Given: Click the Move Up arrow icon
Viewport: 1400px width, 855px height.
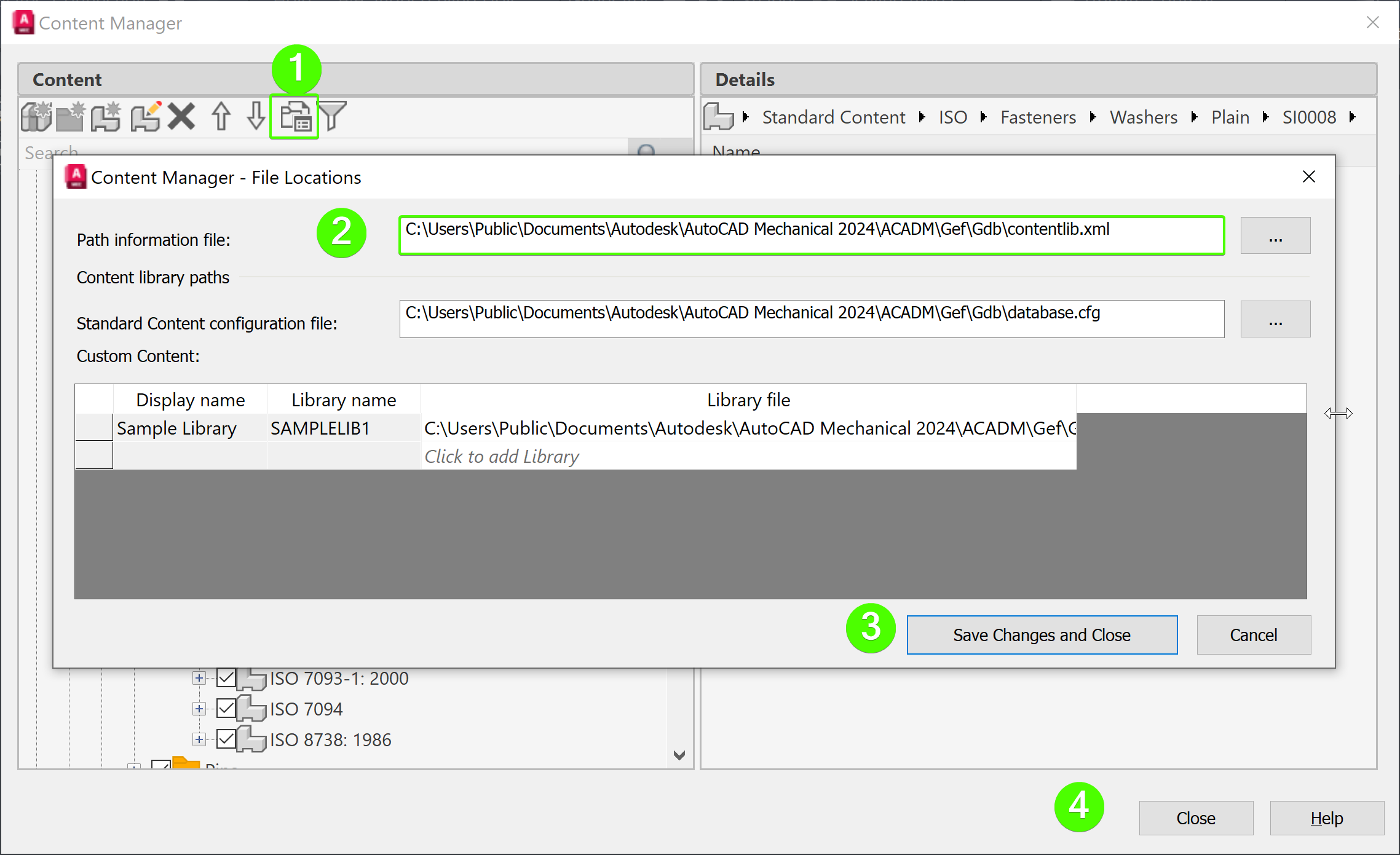Looking at the screenshot, I should tap(221, 116).
